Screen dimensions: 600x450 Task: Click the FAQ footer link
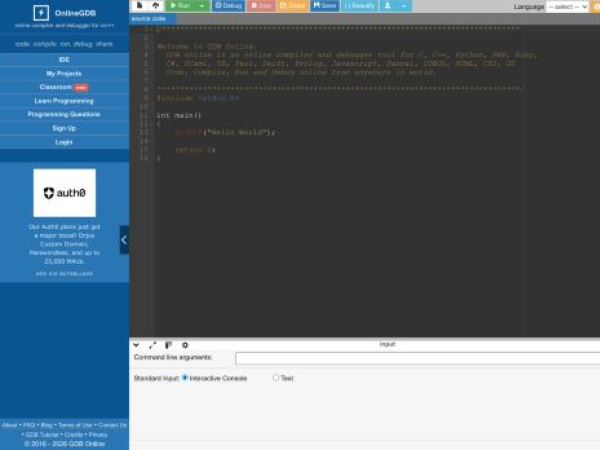point(29,425)
